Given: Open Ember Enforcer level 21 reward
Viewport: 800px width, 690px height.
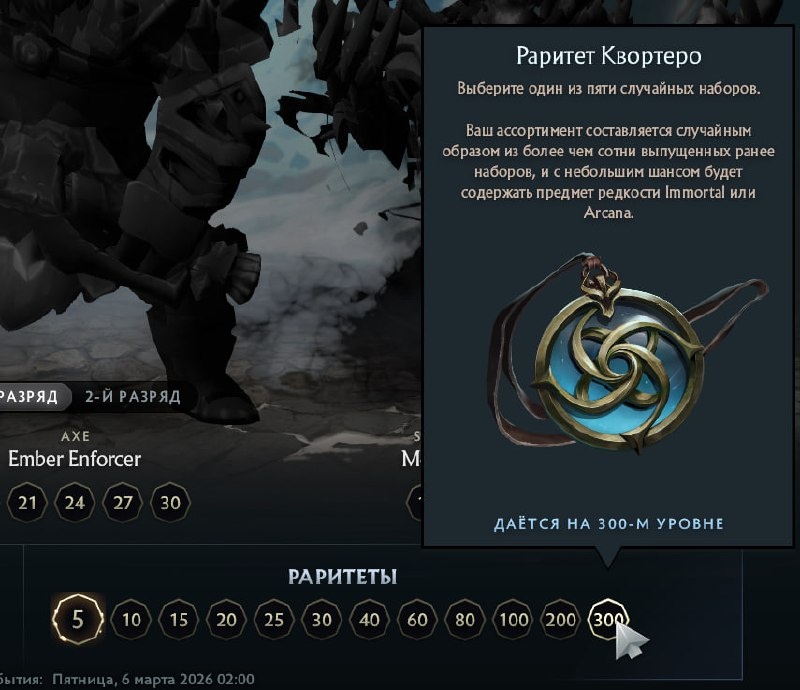Looking at the screenshot, I should (x=27, y=503).
